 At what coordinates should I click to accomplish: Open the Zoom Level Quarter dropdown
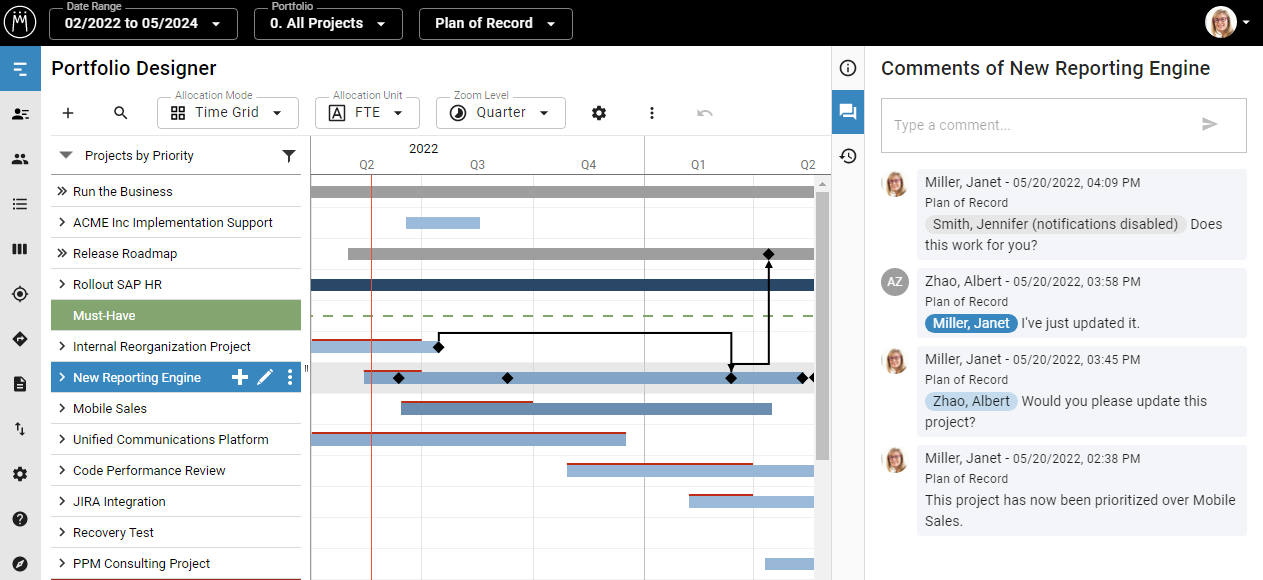click(501, 113)
